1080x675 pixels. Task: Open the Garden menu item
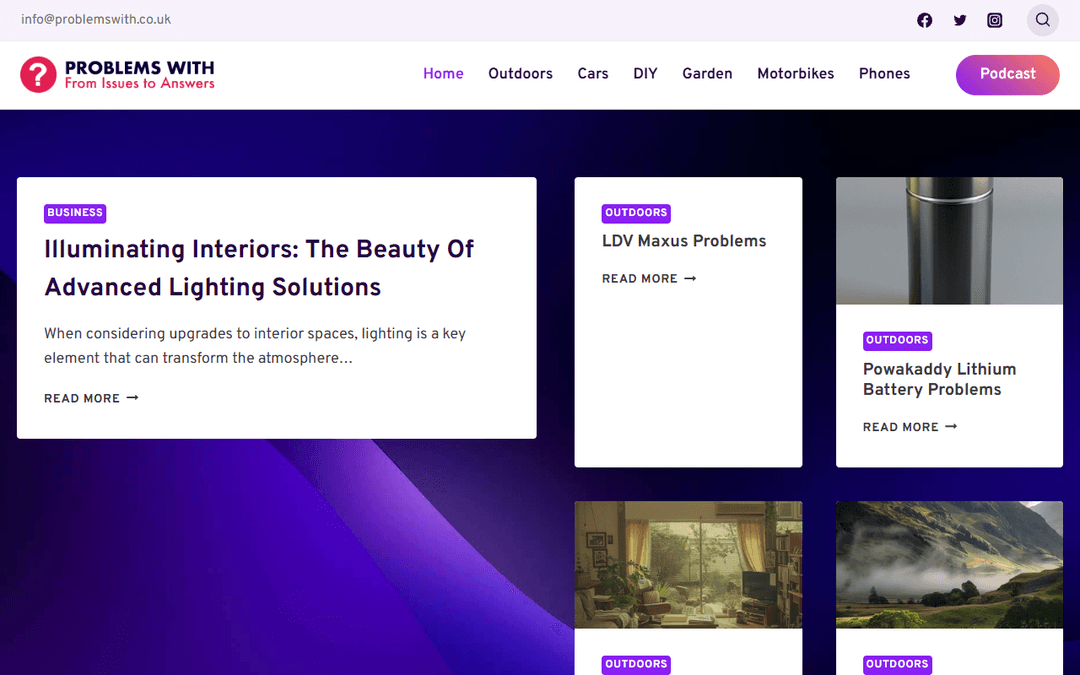pyautogui.click(x=707, y=74)
